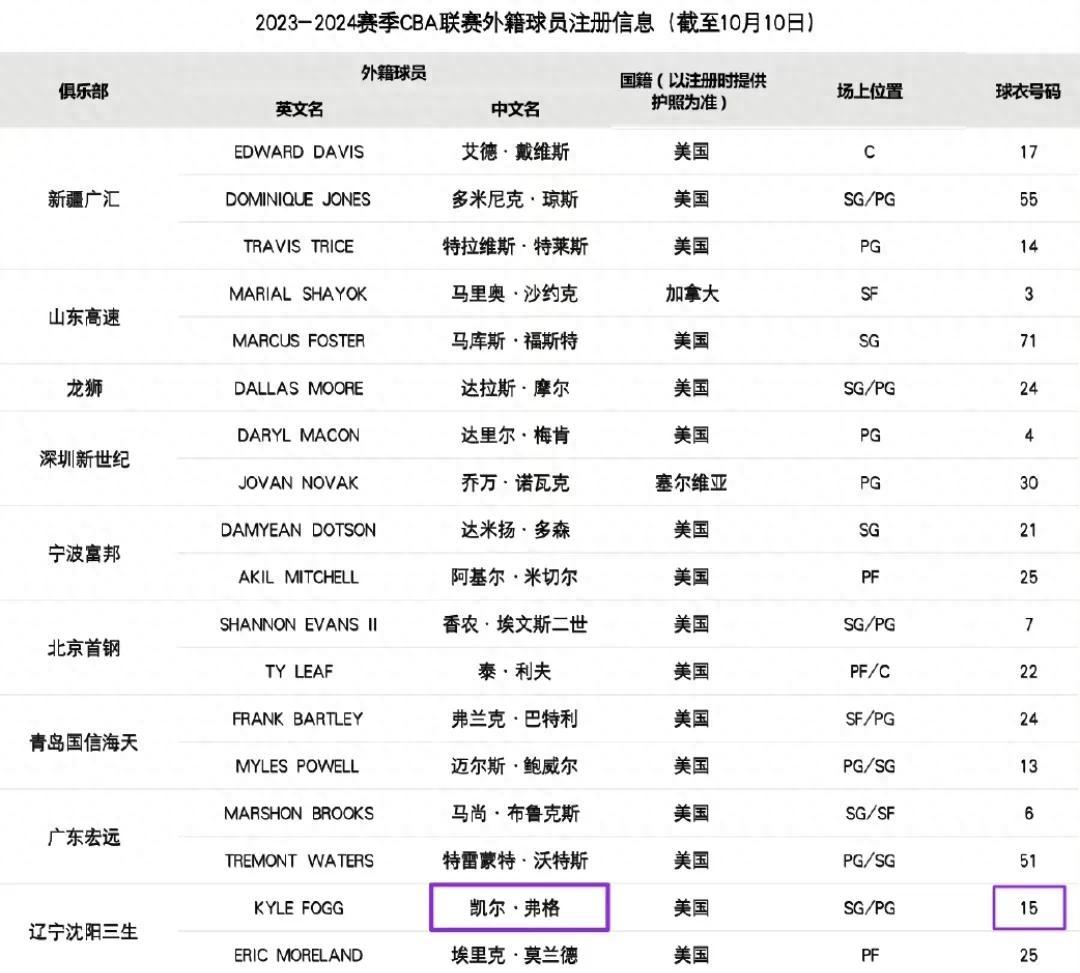Select jersey number 71 for Marcus Foster
This screenshot has height=973, width=1080.
pyautogui.click(x=1028, y=341)
